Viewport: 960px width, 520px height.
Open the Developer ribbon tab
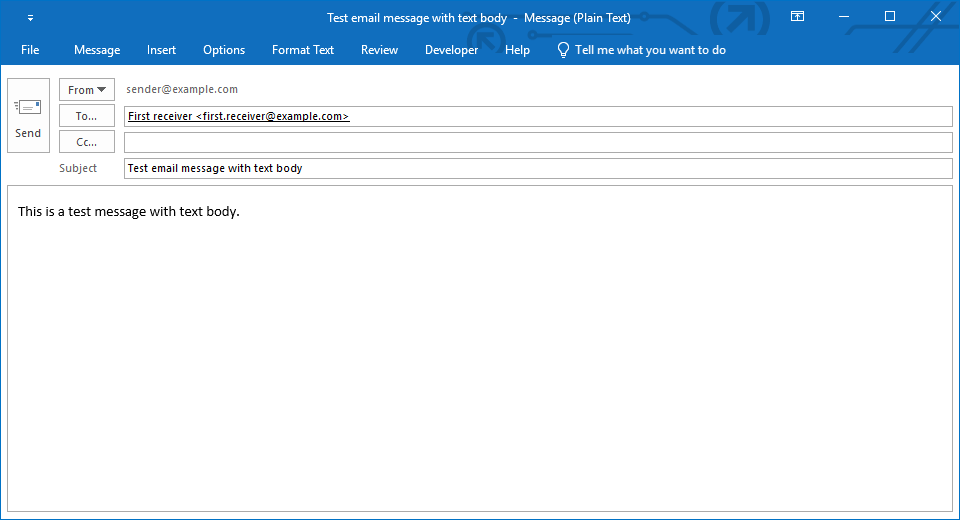(451, 50)
